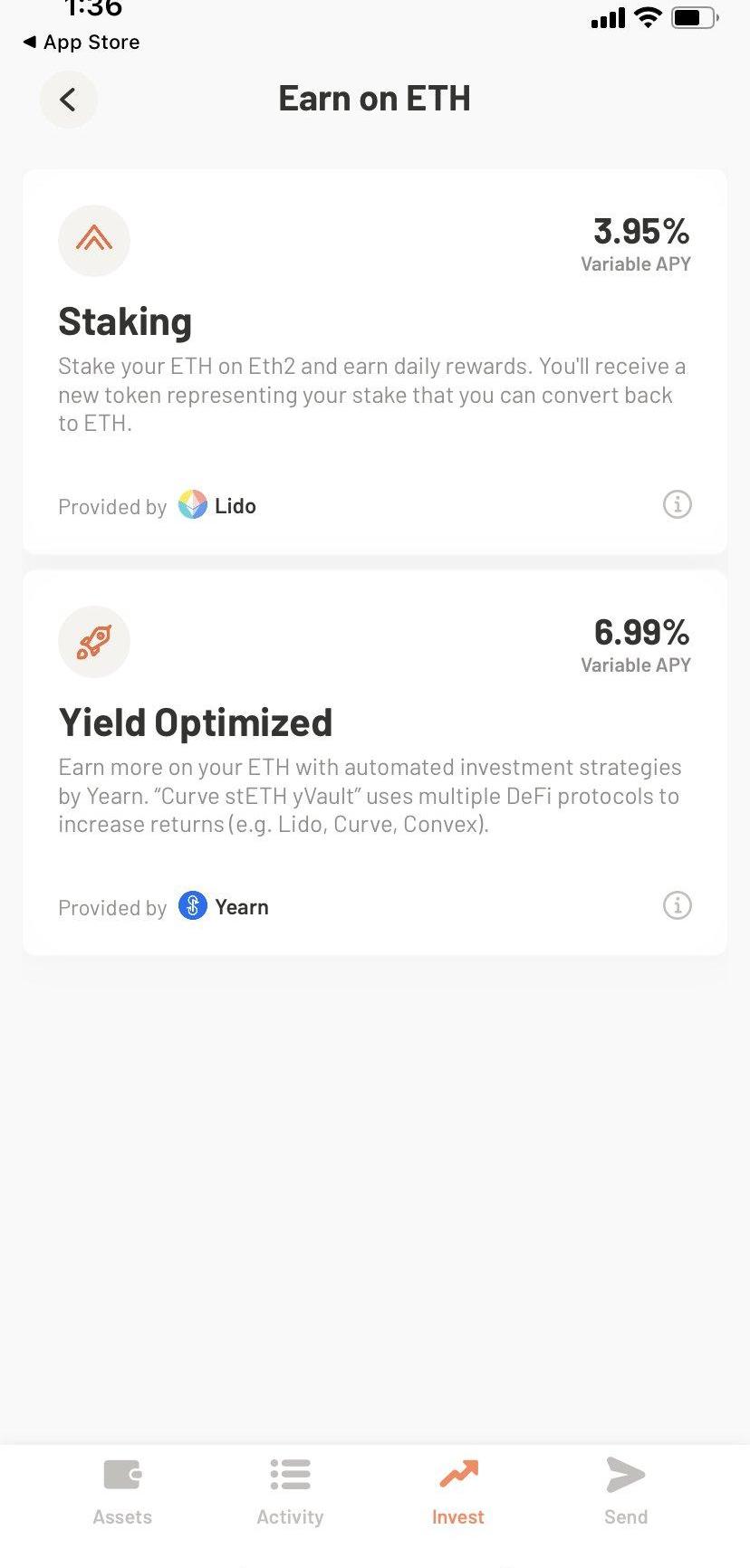The height and width of the screenshot is (1568, 750).
Task: Tap the Lido provider name
Action: click(236, 506)
